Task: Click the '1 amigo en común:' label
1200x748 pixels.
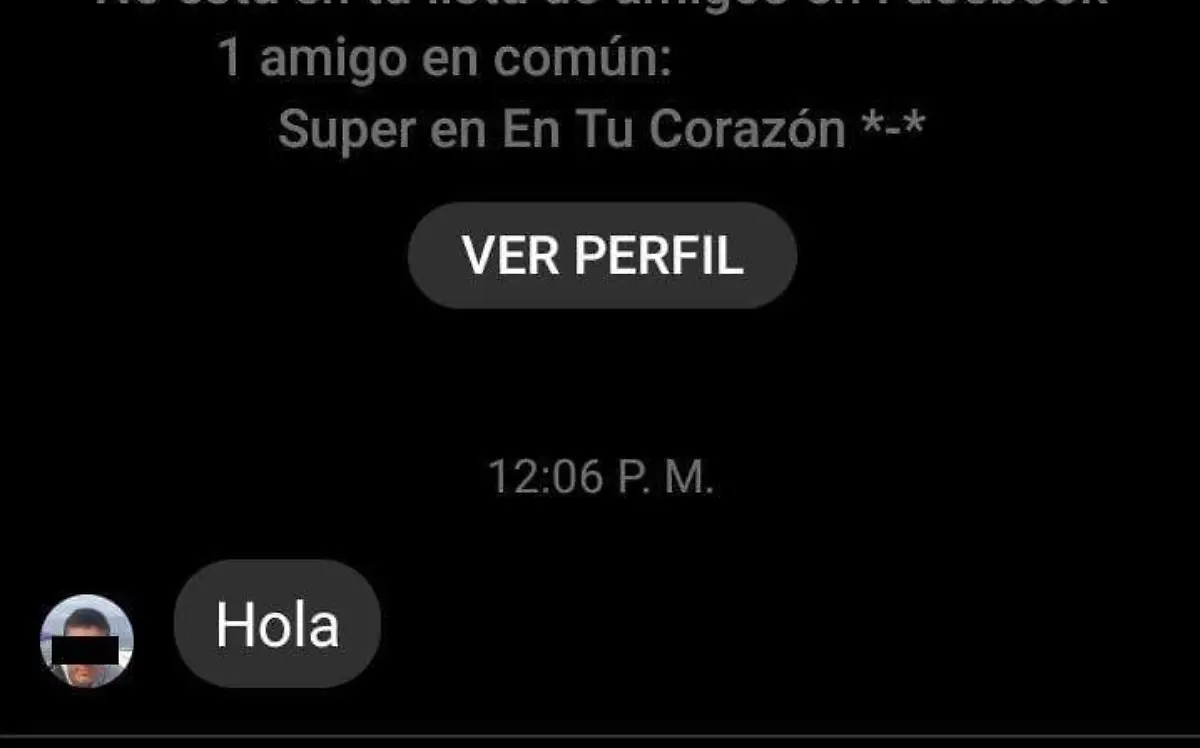Action: (444, 60)
